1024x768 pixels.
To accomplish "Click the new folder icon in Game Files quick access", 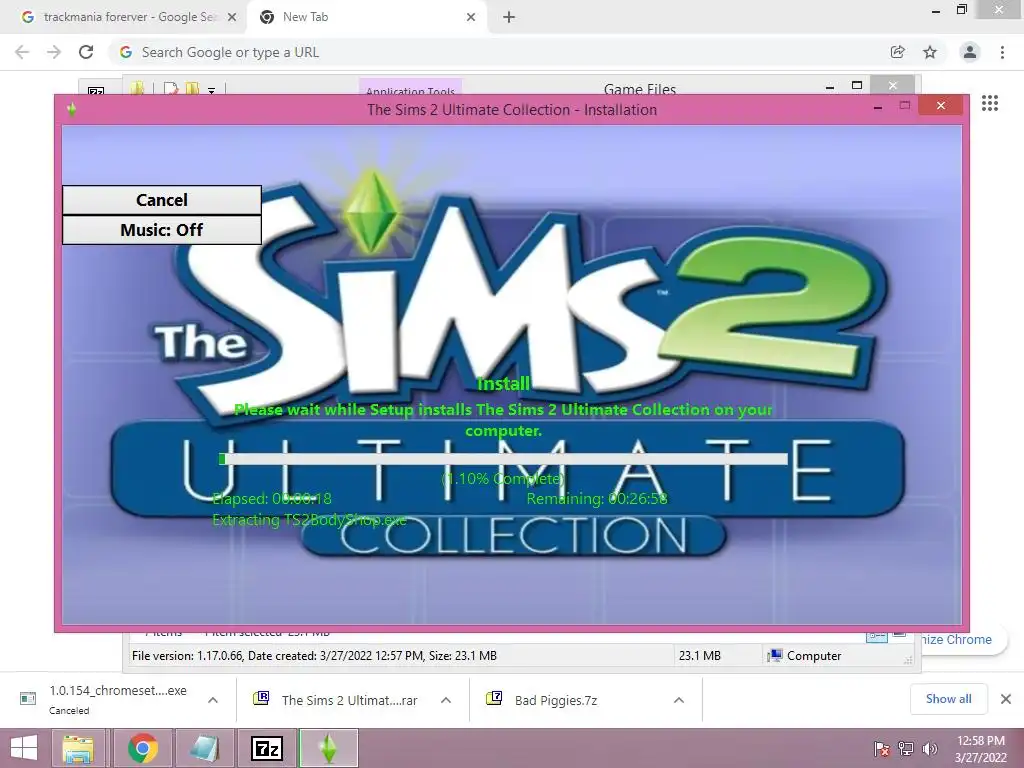I will (193, 88).
